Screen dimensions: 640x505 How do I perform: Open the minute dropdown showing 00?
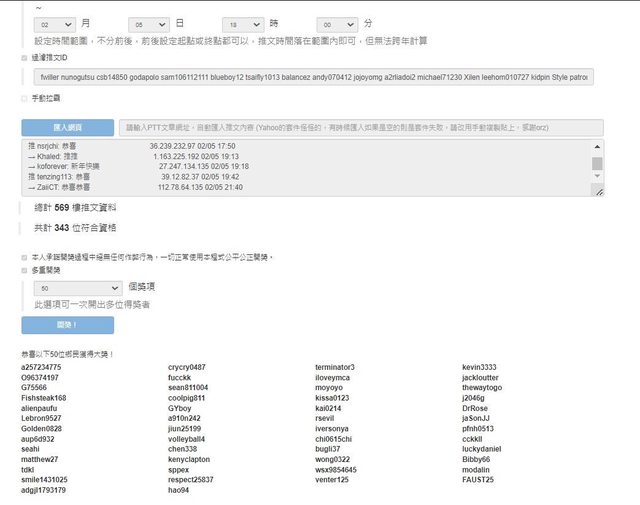pyautogui.click(x=337, y=24)
